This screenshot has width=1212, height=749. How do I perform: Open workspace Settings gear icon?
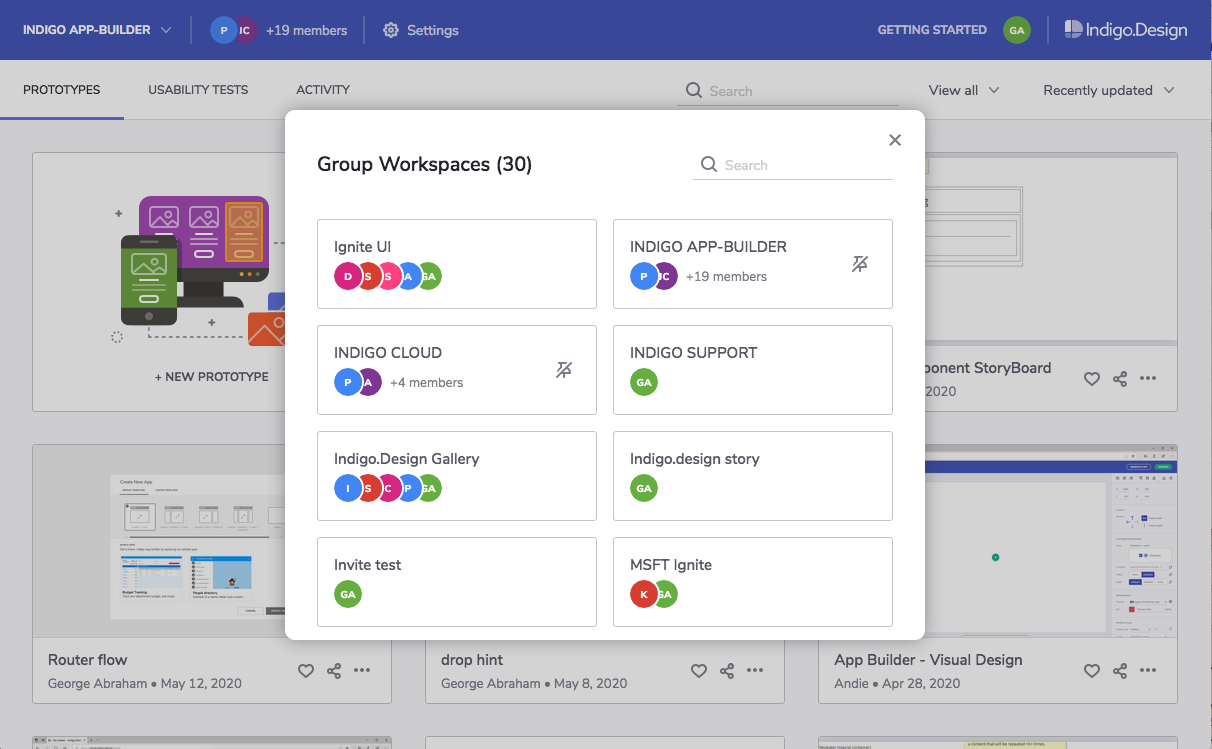tap(391, 30)
